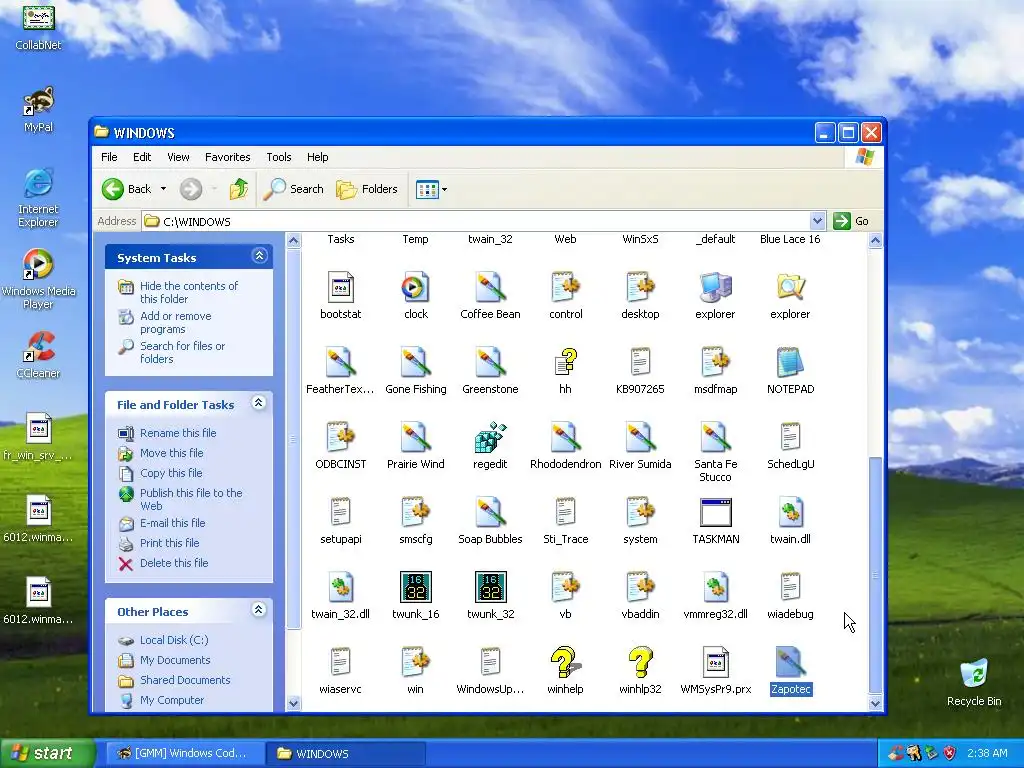Select the setupapi log file icon
Viewport: 1024px width, 768px height.
point(340,513)
